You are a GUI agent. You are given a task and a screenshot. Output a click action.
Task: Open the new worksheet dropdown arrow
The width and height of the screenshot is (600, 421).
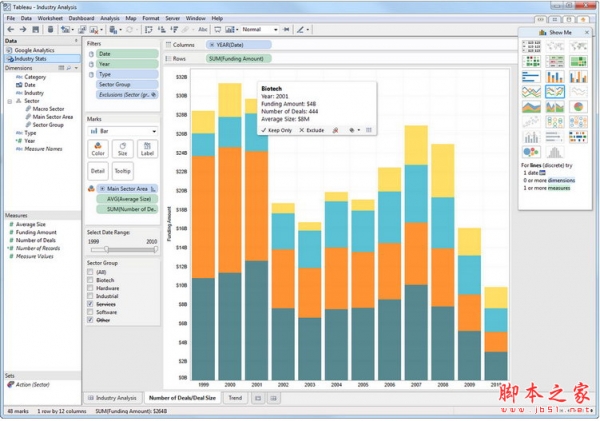click(73, 29)
